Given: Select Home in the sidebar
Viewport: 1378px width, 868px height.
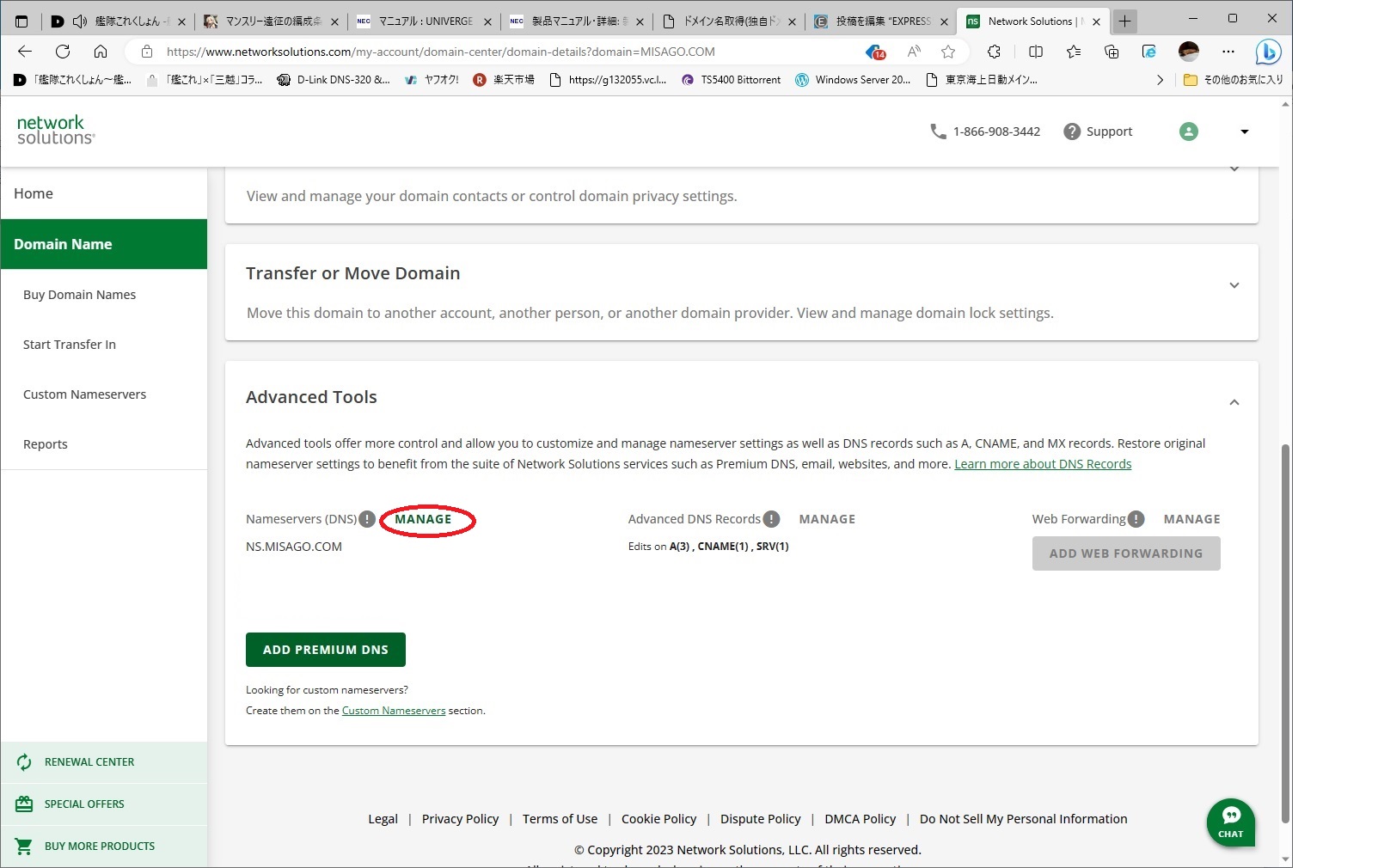Looking at the screenshot, I should click(104, 194).
